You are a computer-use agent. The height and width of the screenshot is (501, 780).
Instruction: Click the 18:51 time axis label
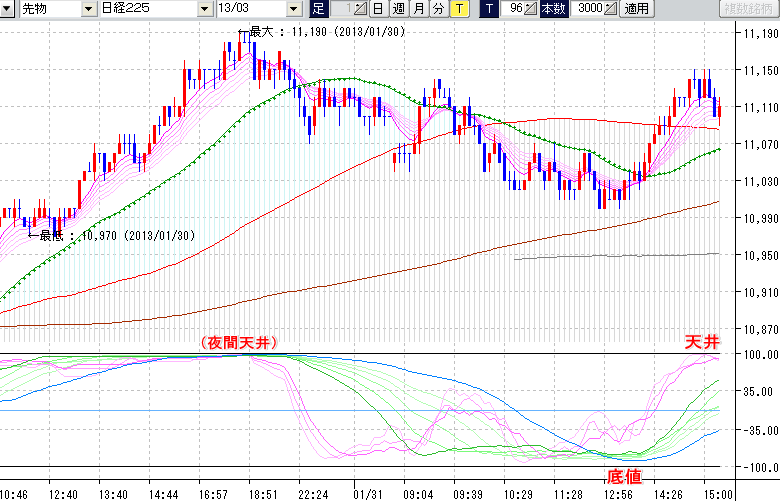pos(264,494)
